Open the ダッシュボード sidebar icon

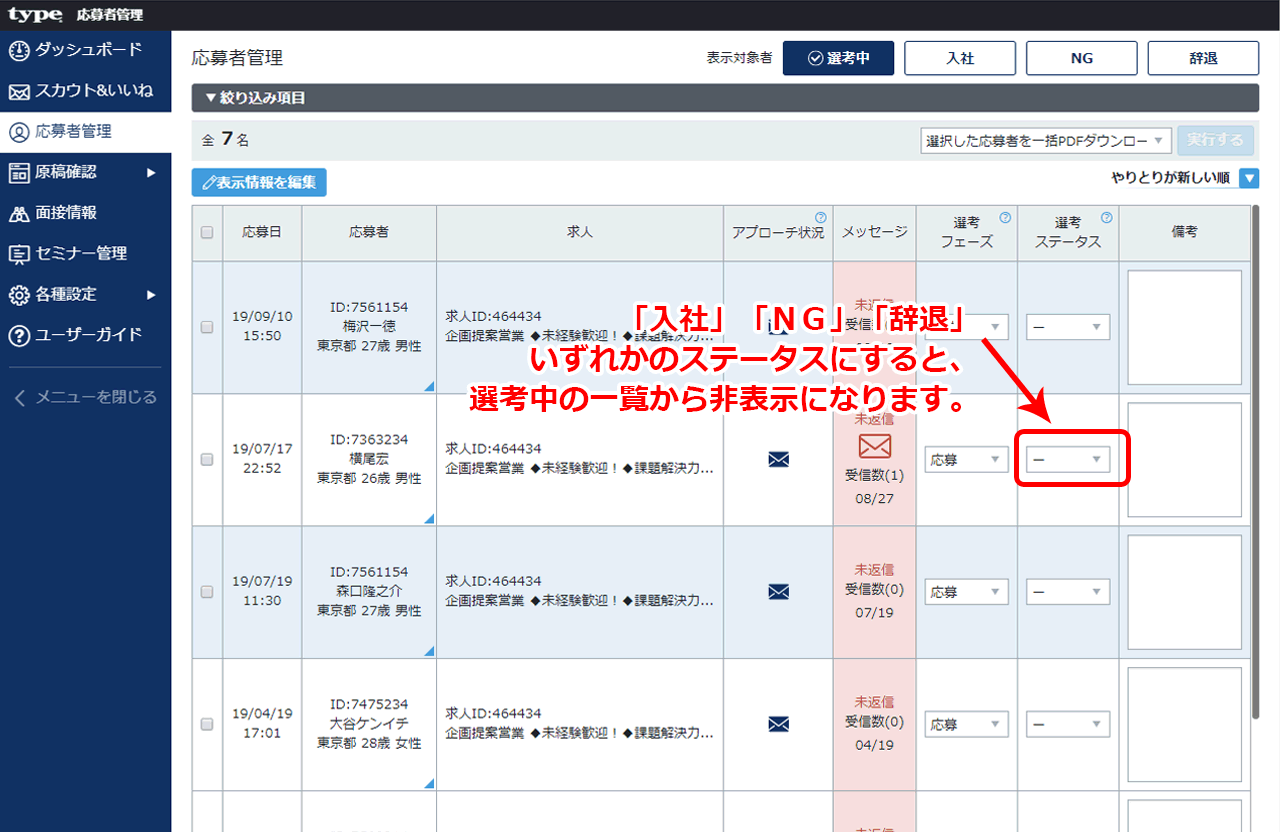60,50
